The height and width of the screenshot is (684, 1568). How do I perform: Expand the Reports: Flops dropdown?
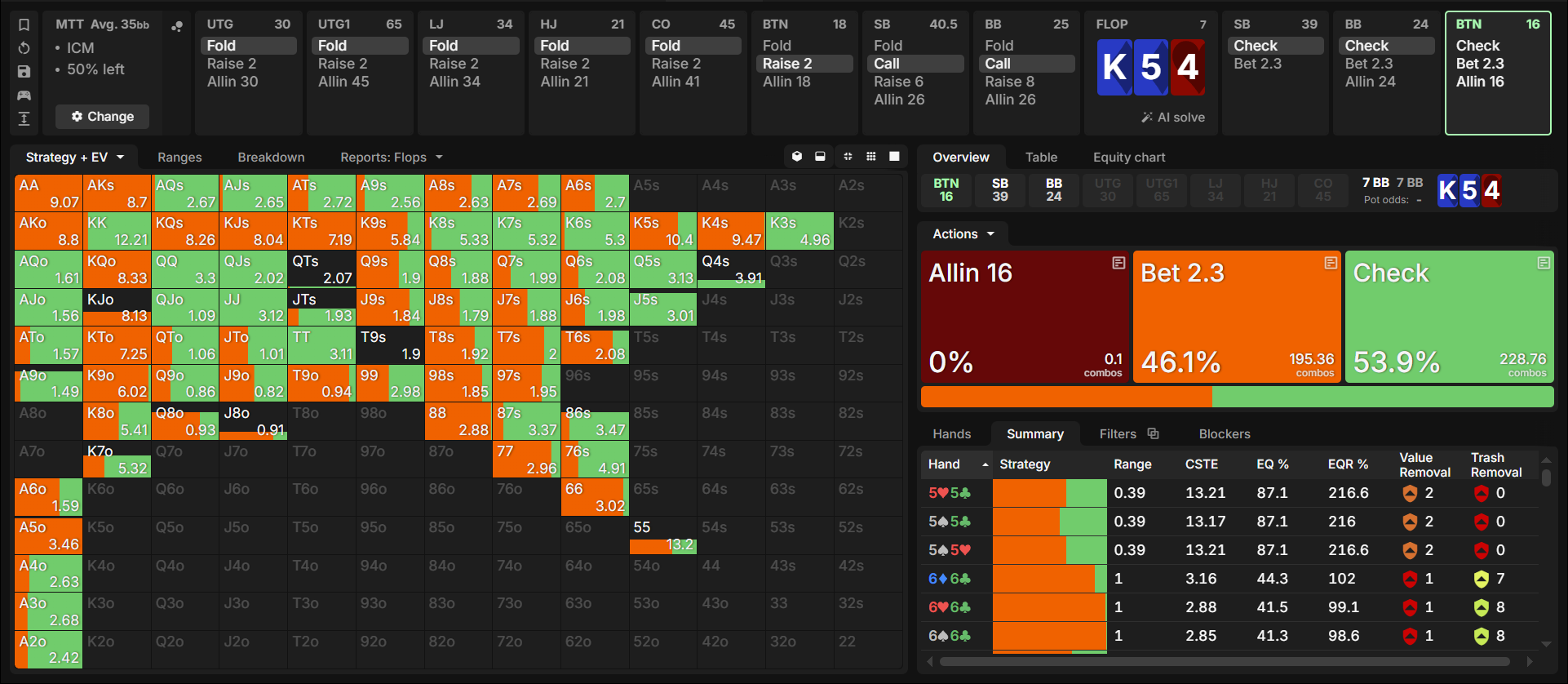pyautogui.click(x=392, y=158)
